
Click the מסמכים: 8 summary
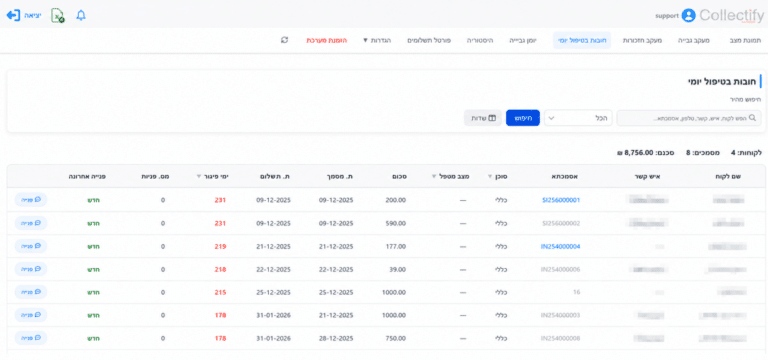click(x=703, y=153)
